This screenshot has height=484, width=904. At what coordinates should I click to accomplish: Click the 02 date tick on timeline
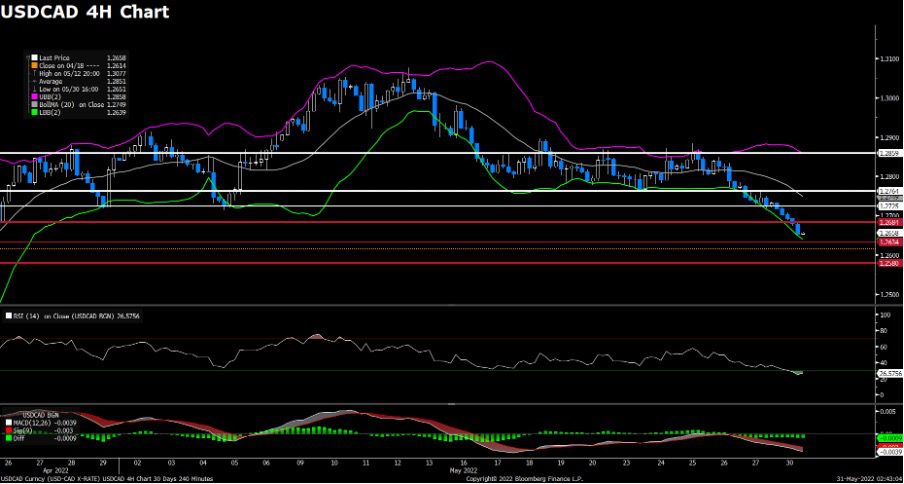[x=139, y=463]
